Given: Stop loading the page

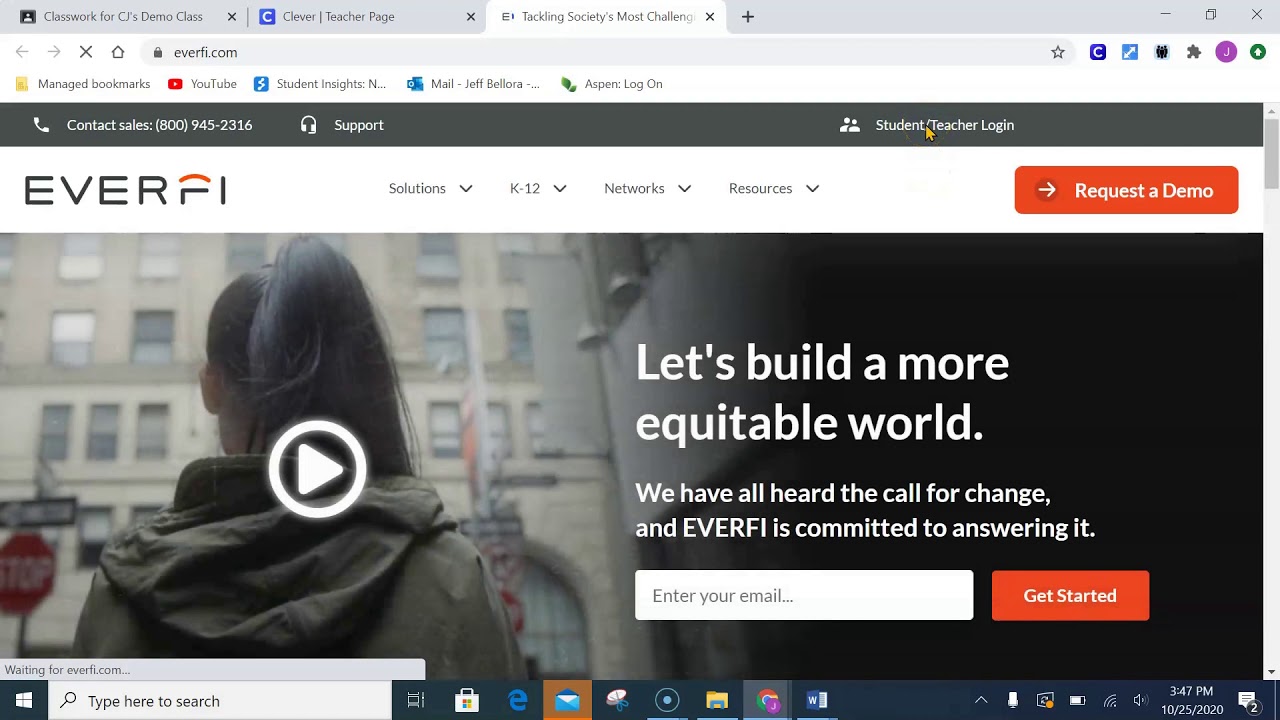Looking at the screenshot, I should point(86,52).
